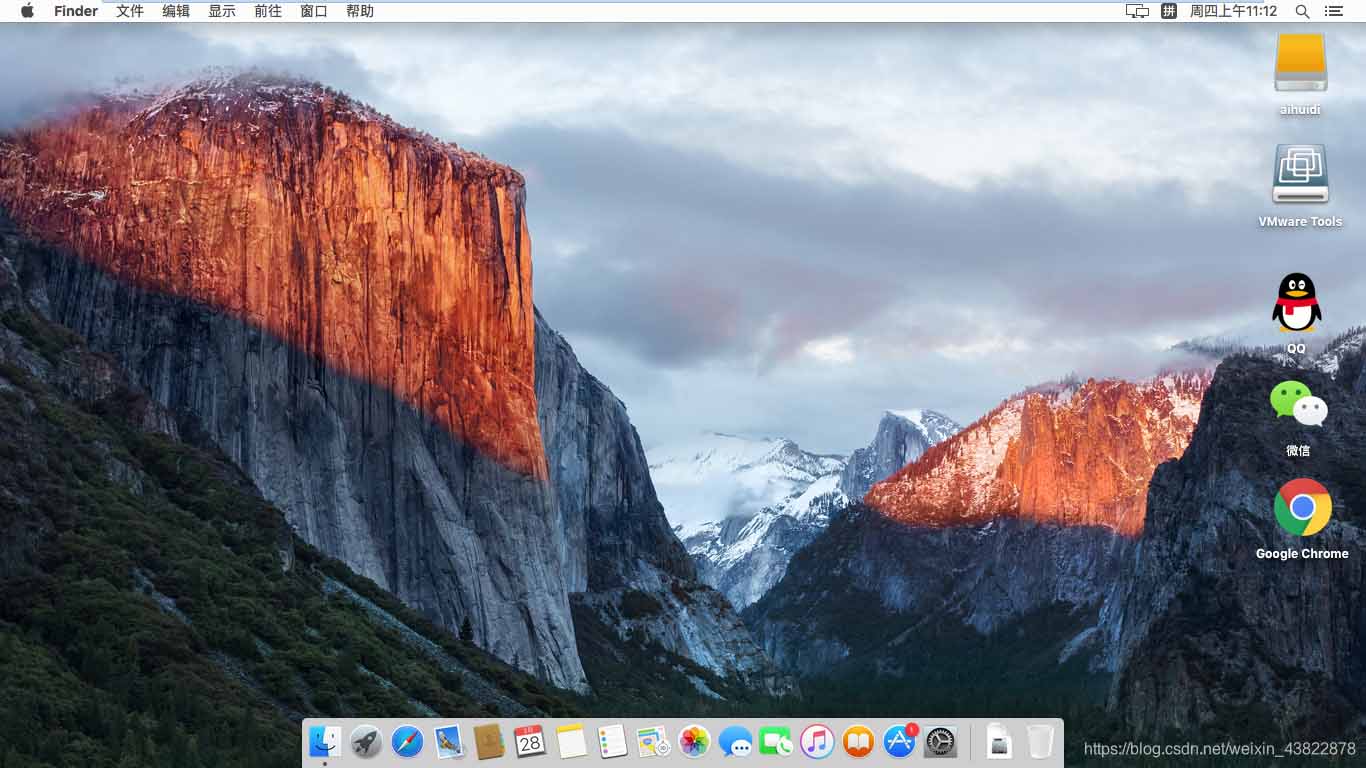The height and width of the screenshot is (768, 1366).
Task: Open the document stack in Dock
Action: coord(999,742)
